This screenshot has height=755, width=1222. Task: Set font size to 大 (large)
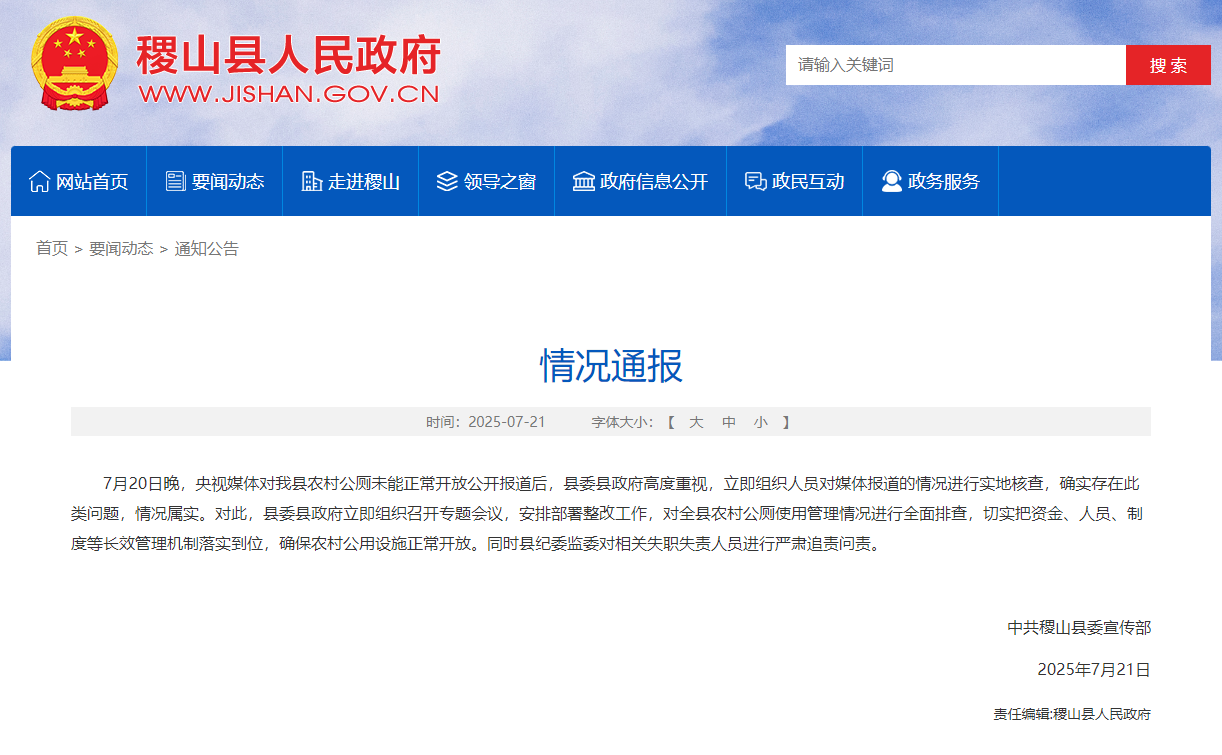click(696, 422)
